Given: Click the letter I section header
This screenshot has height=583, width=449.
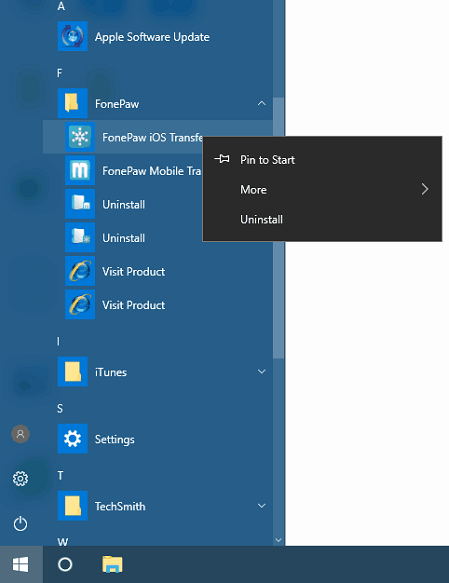Looking at the screenshot, I should 58,341.
